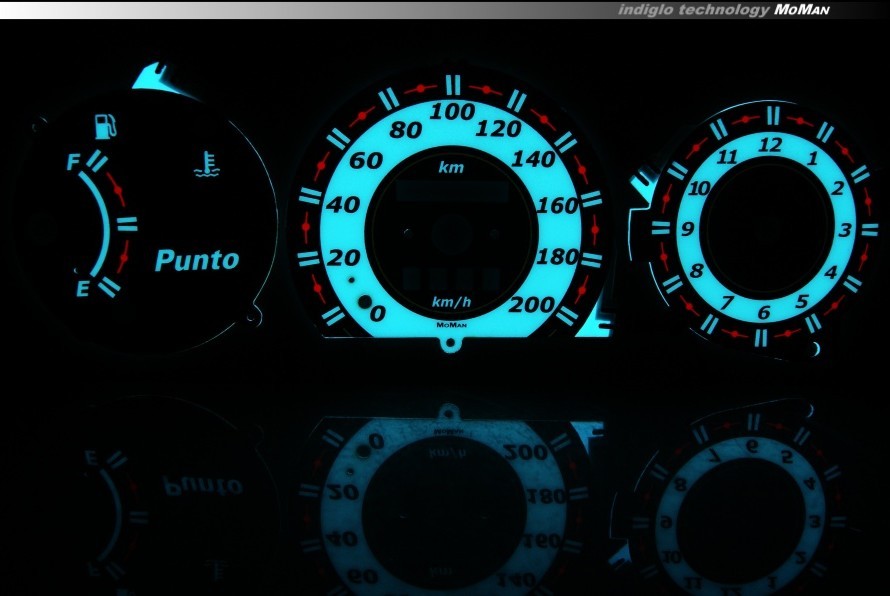890x596 pixels.
Task: Click the 160 mark on speedometer
Action: (x=558, y=206)
